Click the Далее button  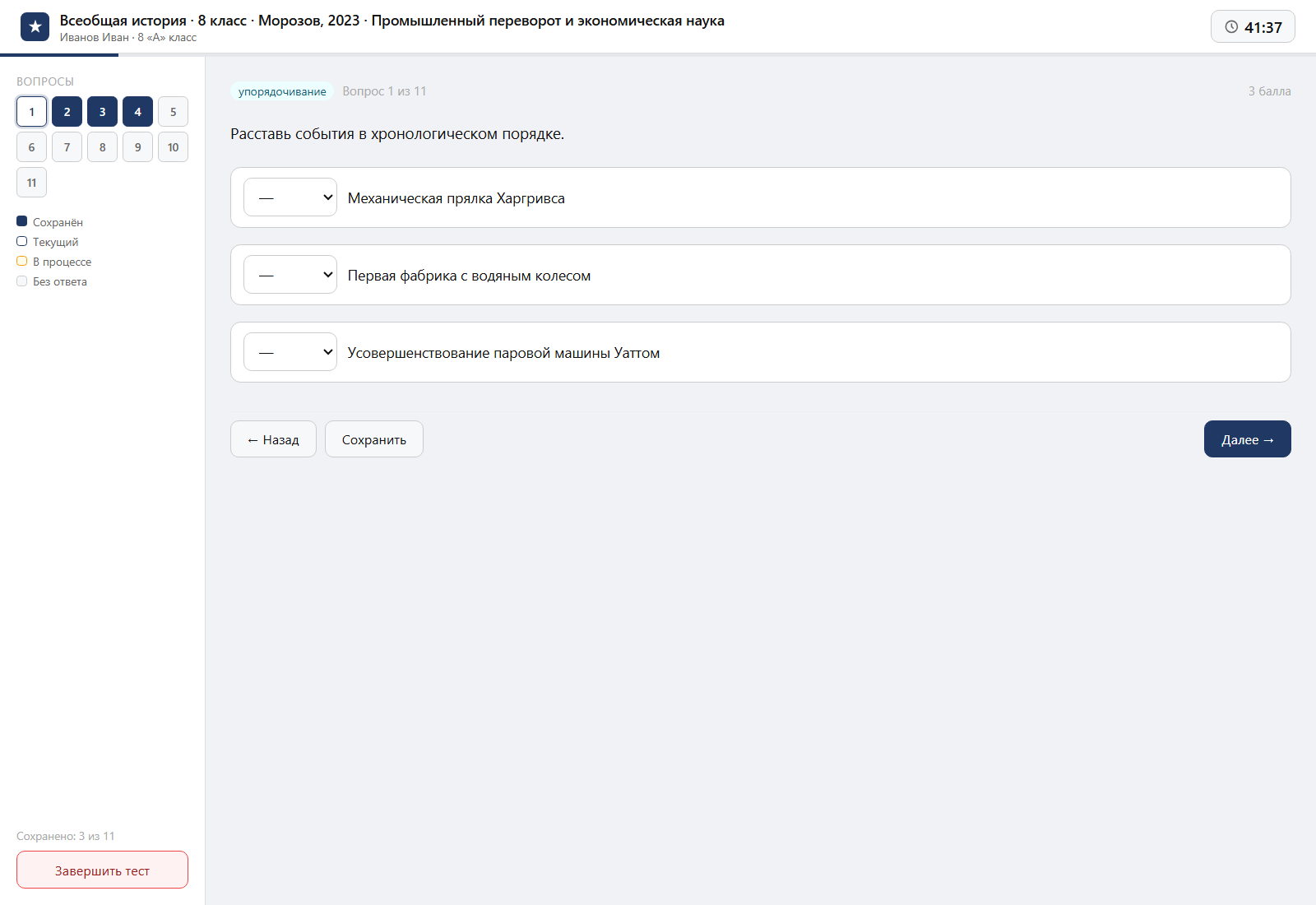1248,439
